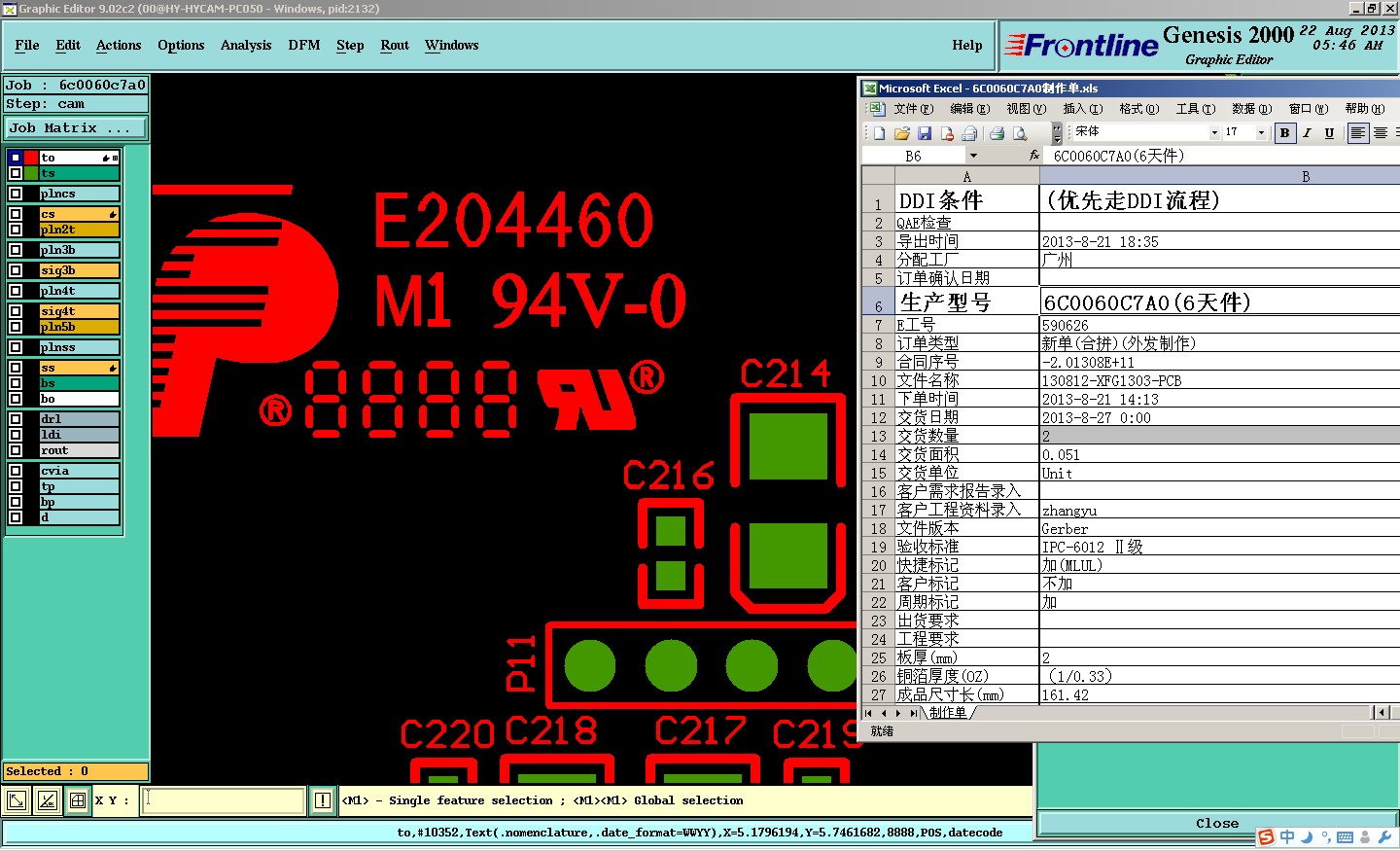The height and width of the screenshot is (852, 1400).
Task: Toggle visibility checkbox for layer drl
Action: pyautogui.click(x=16, y=419)
